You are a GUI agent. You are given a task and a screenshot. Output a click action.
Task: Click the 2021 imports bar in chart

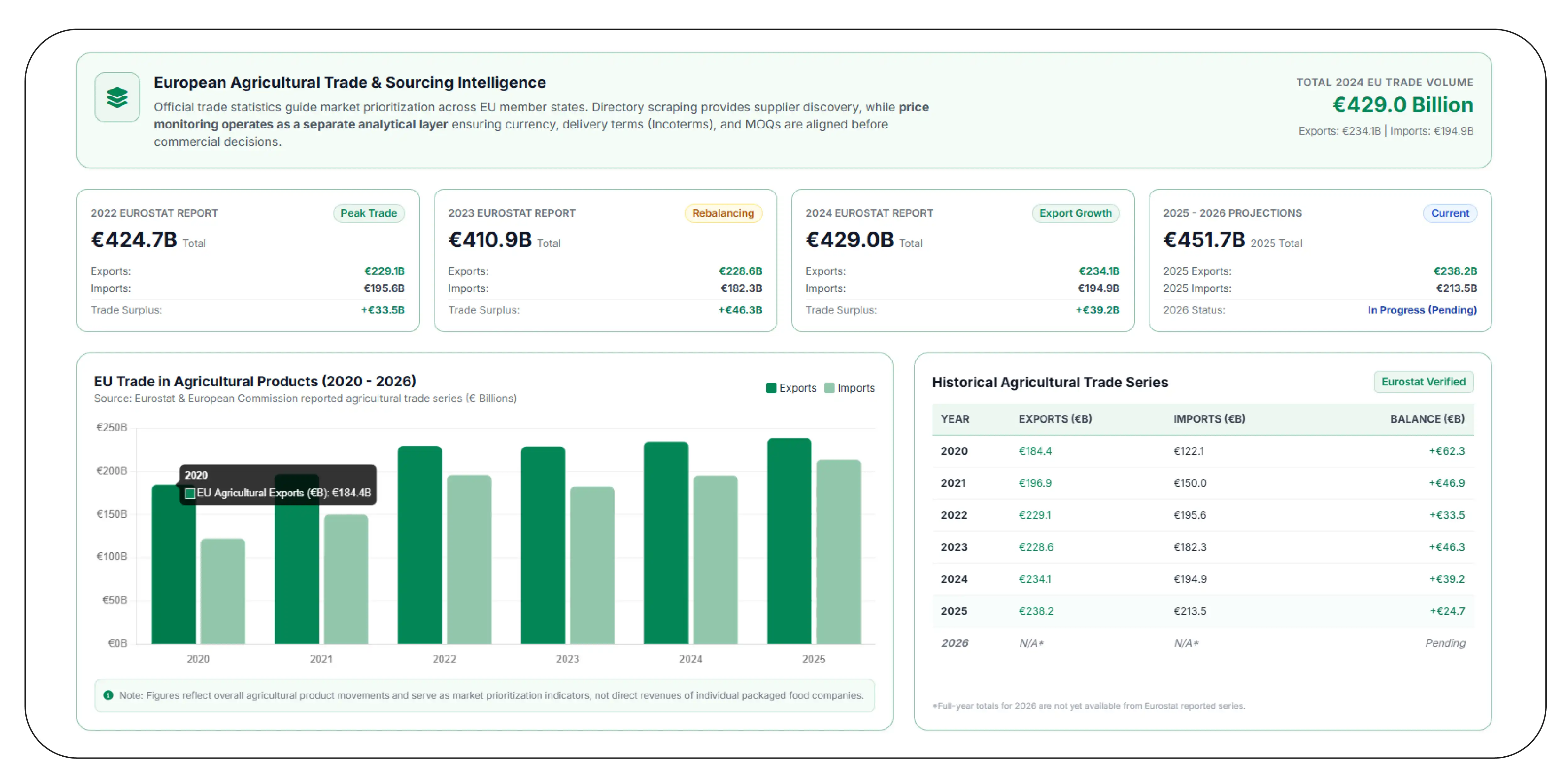point(346,579)
